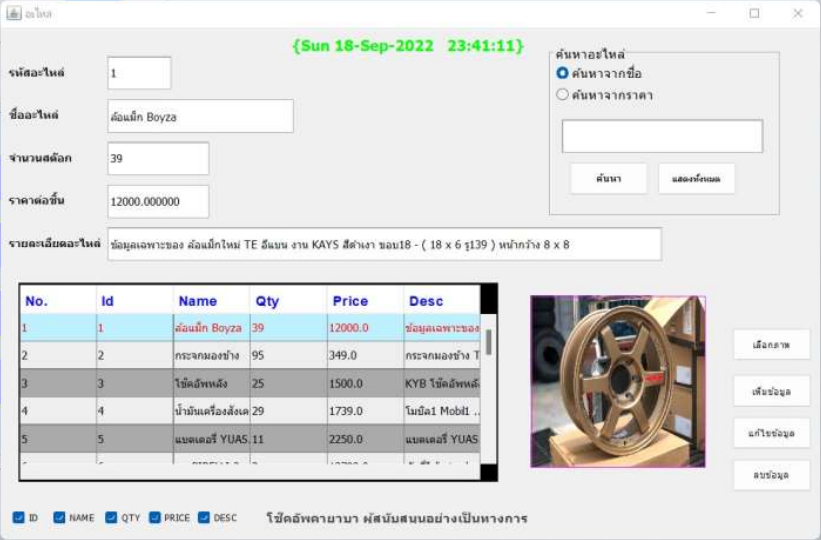This screenshot has width=821, height=540.
Task: Click the KYB โช๊คอัพหลัง description cell
Action: tap(442, 383)
